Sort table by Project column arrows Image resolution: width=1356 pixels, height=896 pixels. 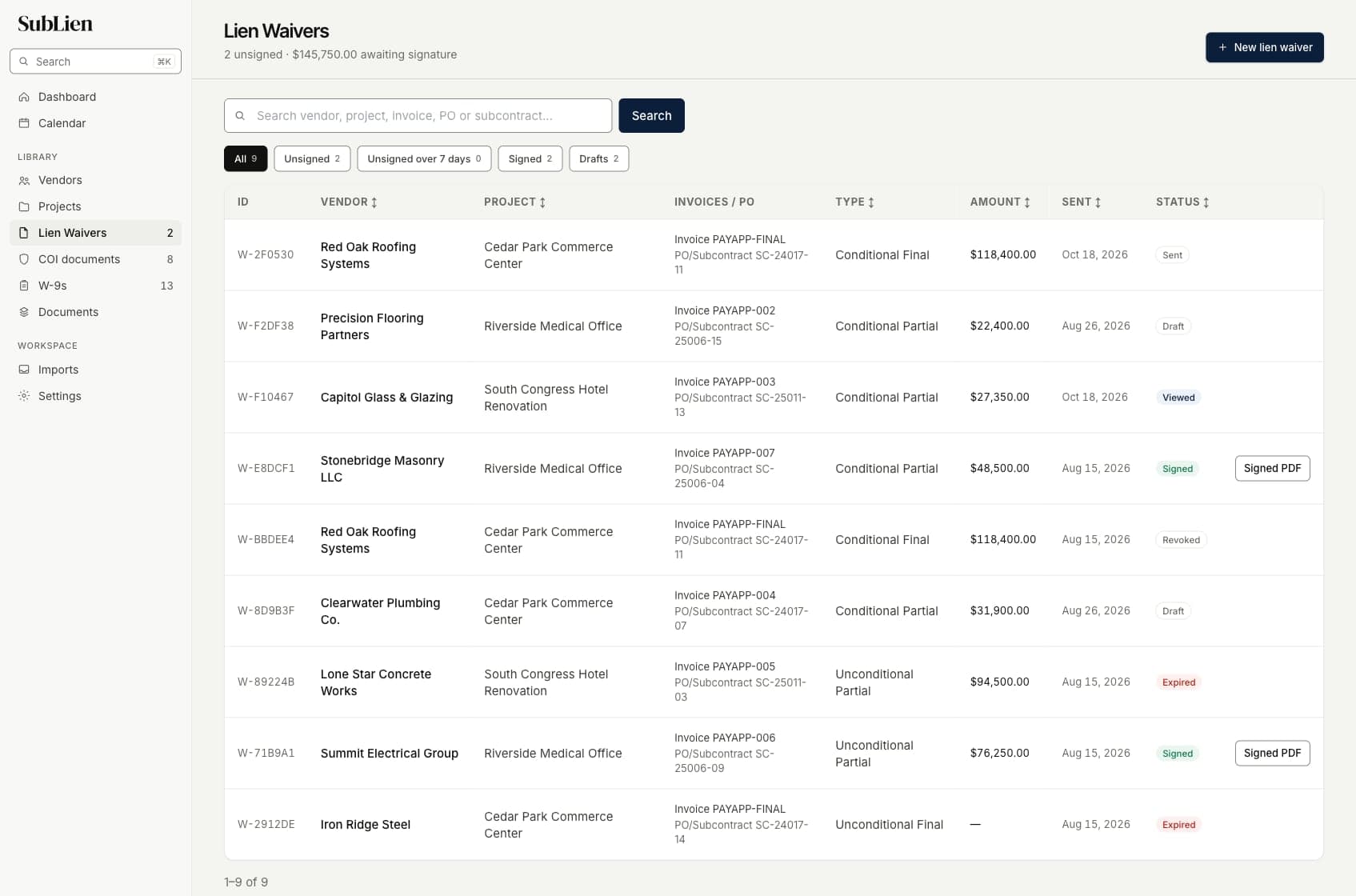pos(542,202)
